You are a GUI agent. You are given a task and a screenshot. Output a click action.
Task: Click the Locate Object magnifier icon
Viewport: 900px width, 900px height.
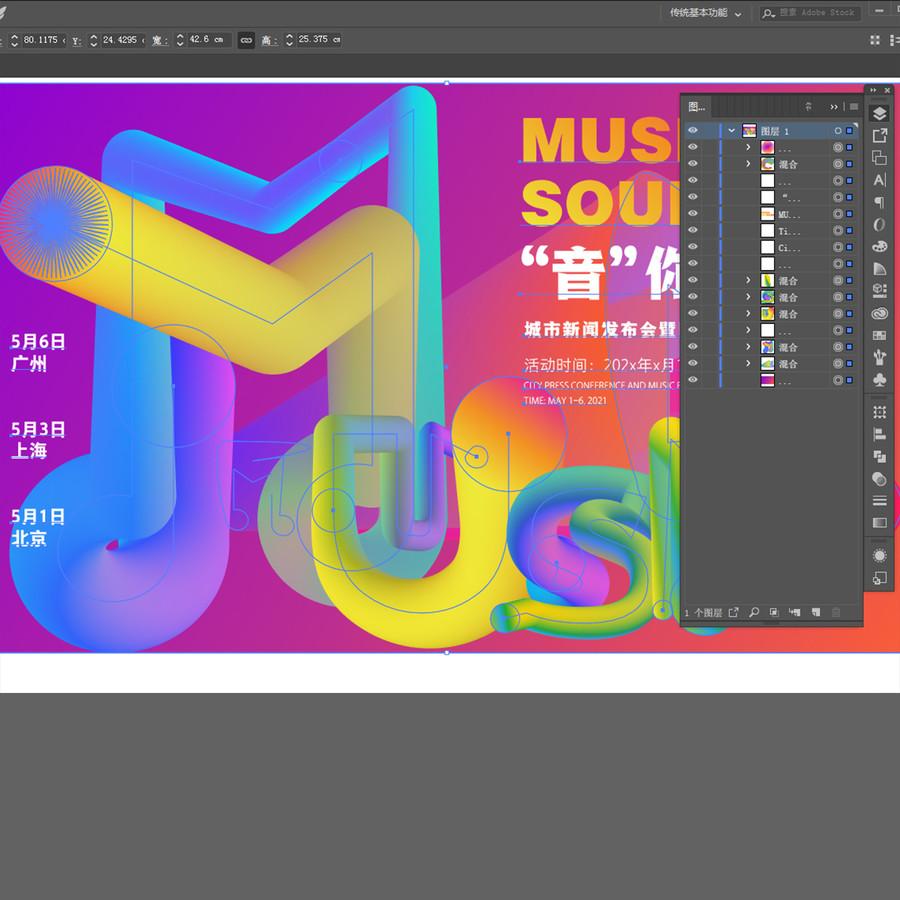pos(754,612)
